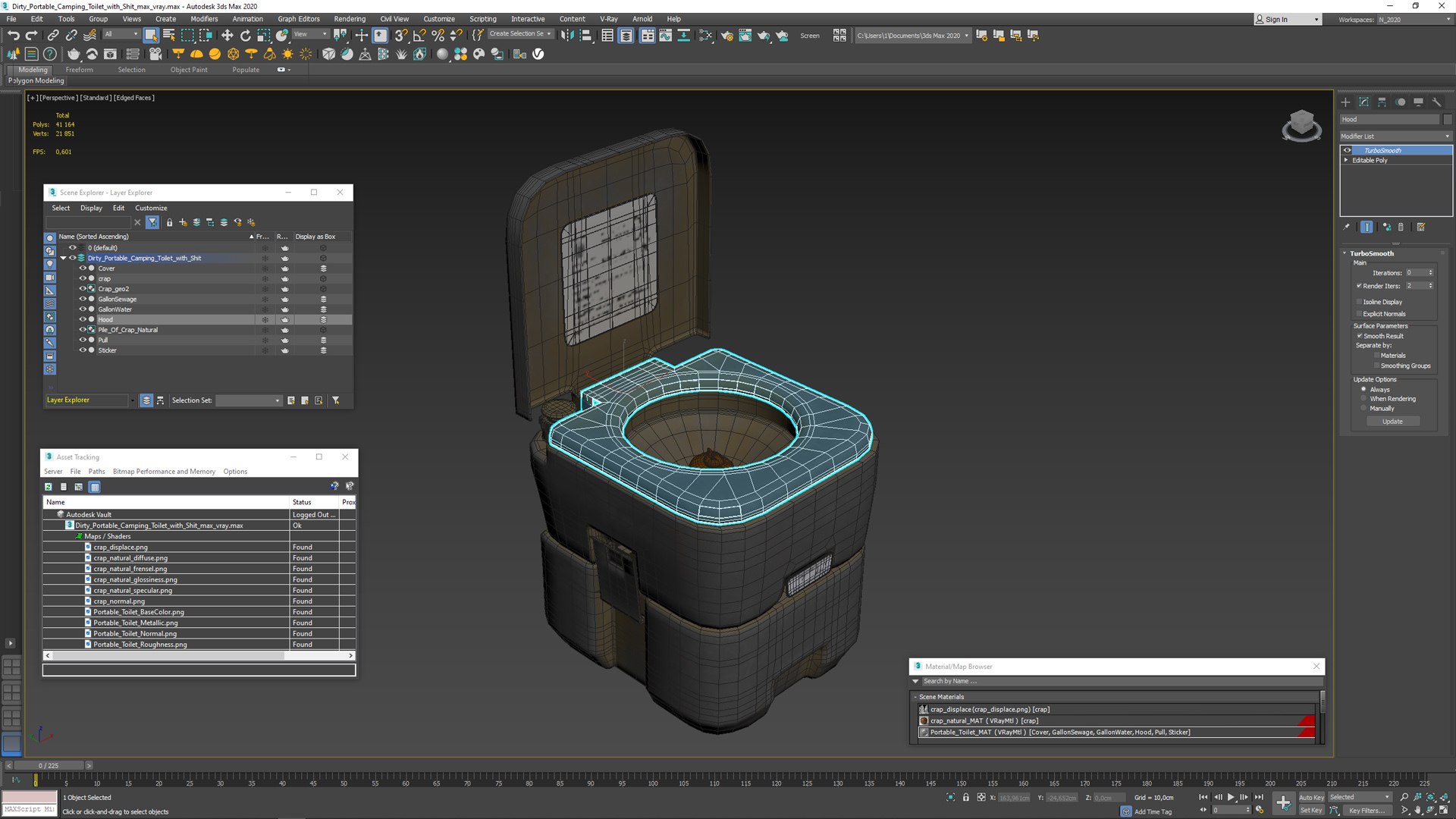The height and width of the screenshot is (819, 1456).
Task: Play the animation
Action: [x=1231, y=797]
